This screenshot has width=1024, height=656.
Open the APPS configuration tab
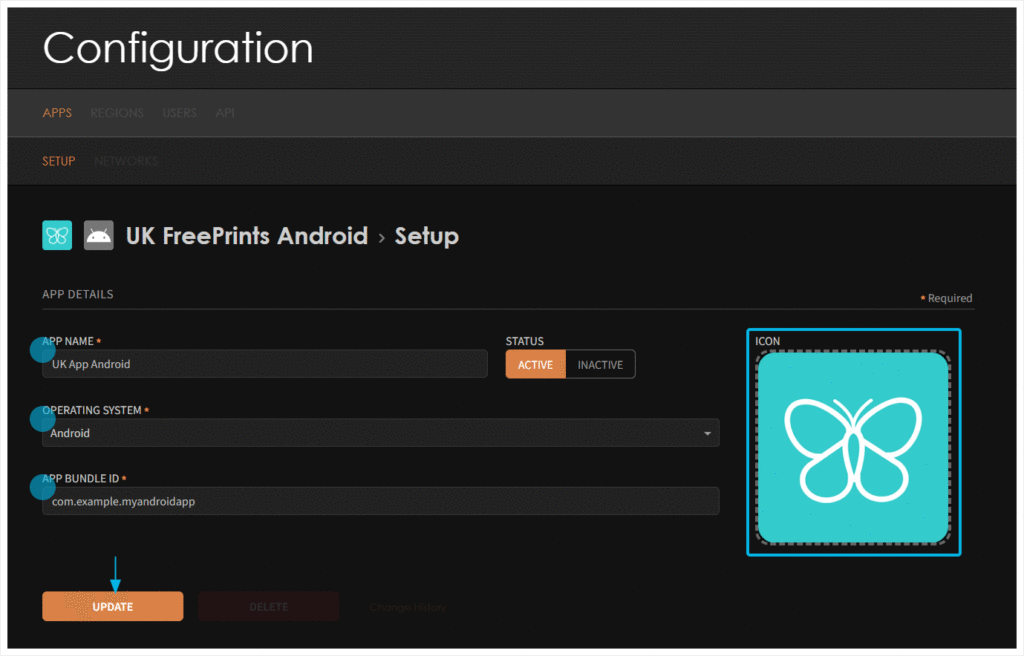[57, 112]
